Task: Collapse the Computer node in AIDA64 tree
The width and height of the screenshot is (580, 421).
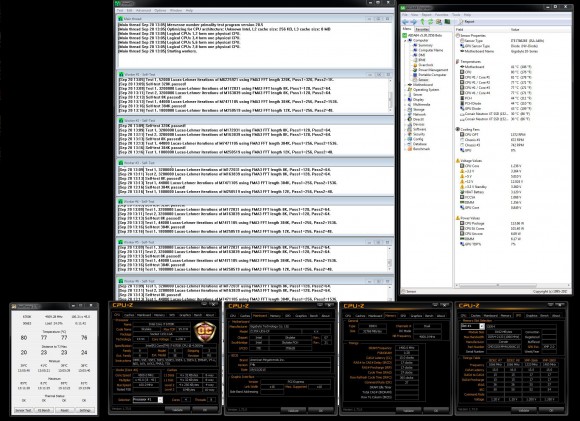Action: tap(405, 40)
